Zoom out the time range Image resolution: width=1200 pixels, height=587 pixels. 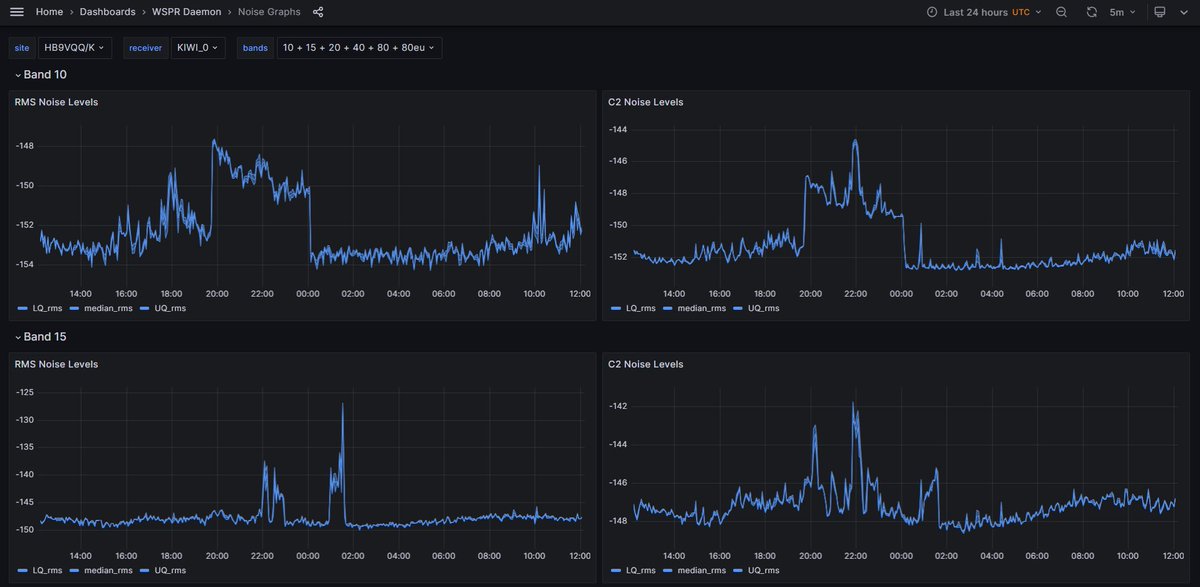click(1061, 12)
